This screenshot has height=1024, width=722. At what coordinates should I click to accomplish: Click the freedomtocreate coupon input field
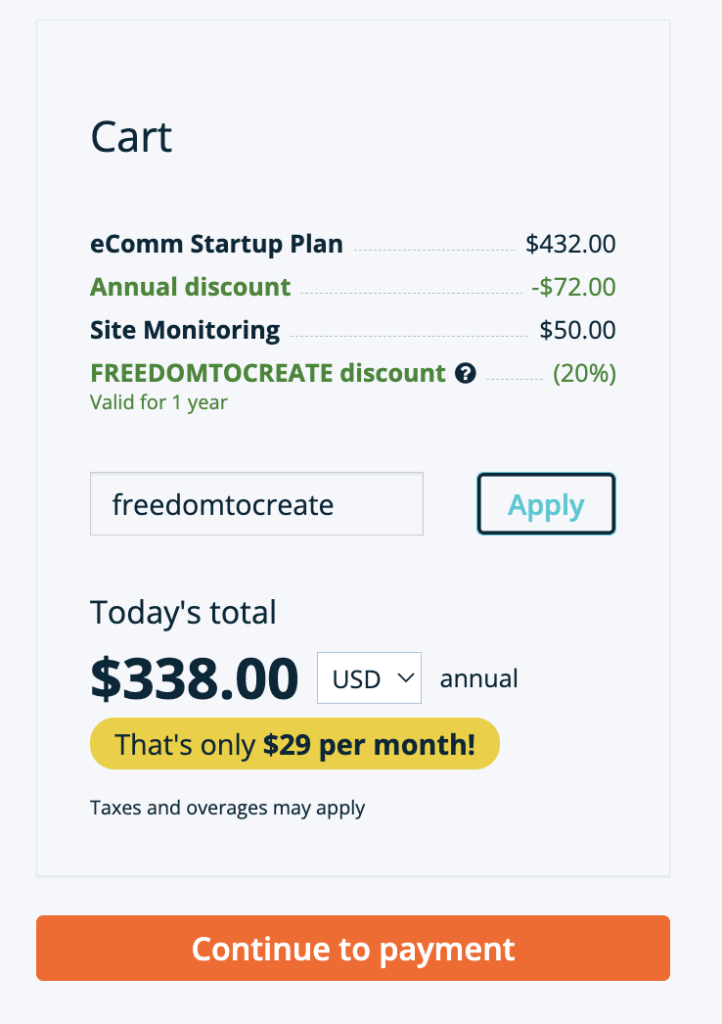pyautogui.click(x=256, y=504)
